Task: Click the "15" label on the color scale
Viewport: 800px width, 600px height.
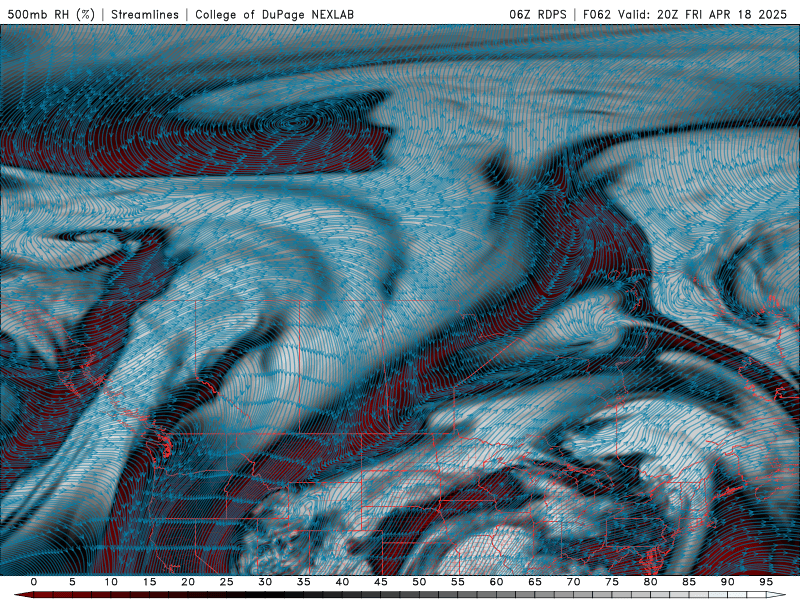Action: 149,582
